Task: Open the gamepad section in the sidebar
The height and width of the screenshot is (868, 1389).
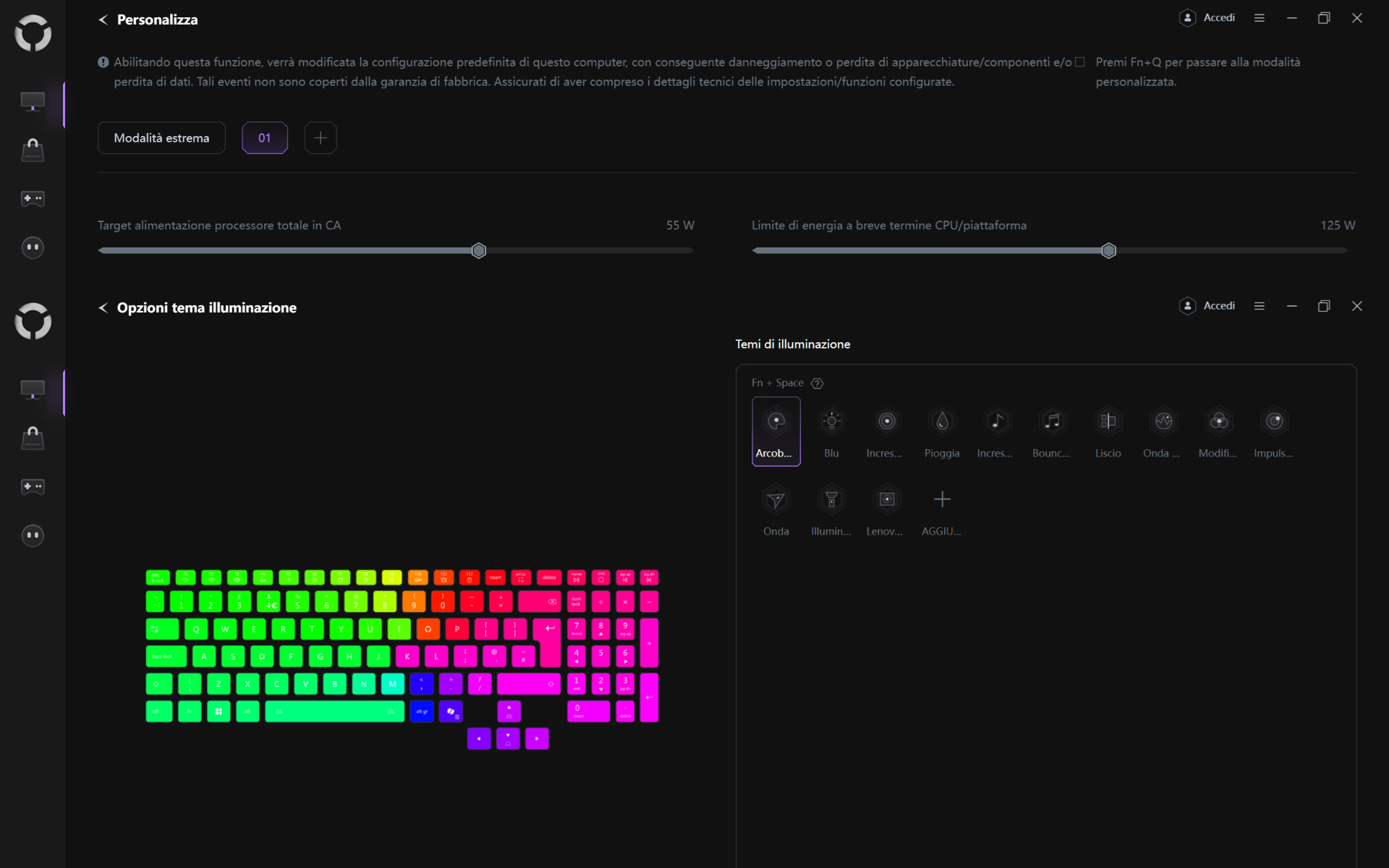Action: 33,199
